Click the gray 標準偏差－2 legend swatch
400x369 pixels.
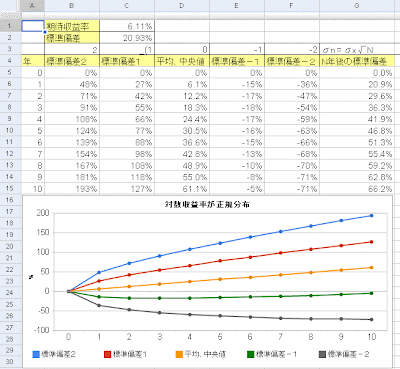(322, 354)
